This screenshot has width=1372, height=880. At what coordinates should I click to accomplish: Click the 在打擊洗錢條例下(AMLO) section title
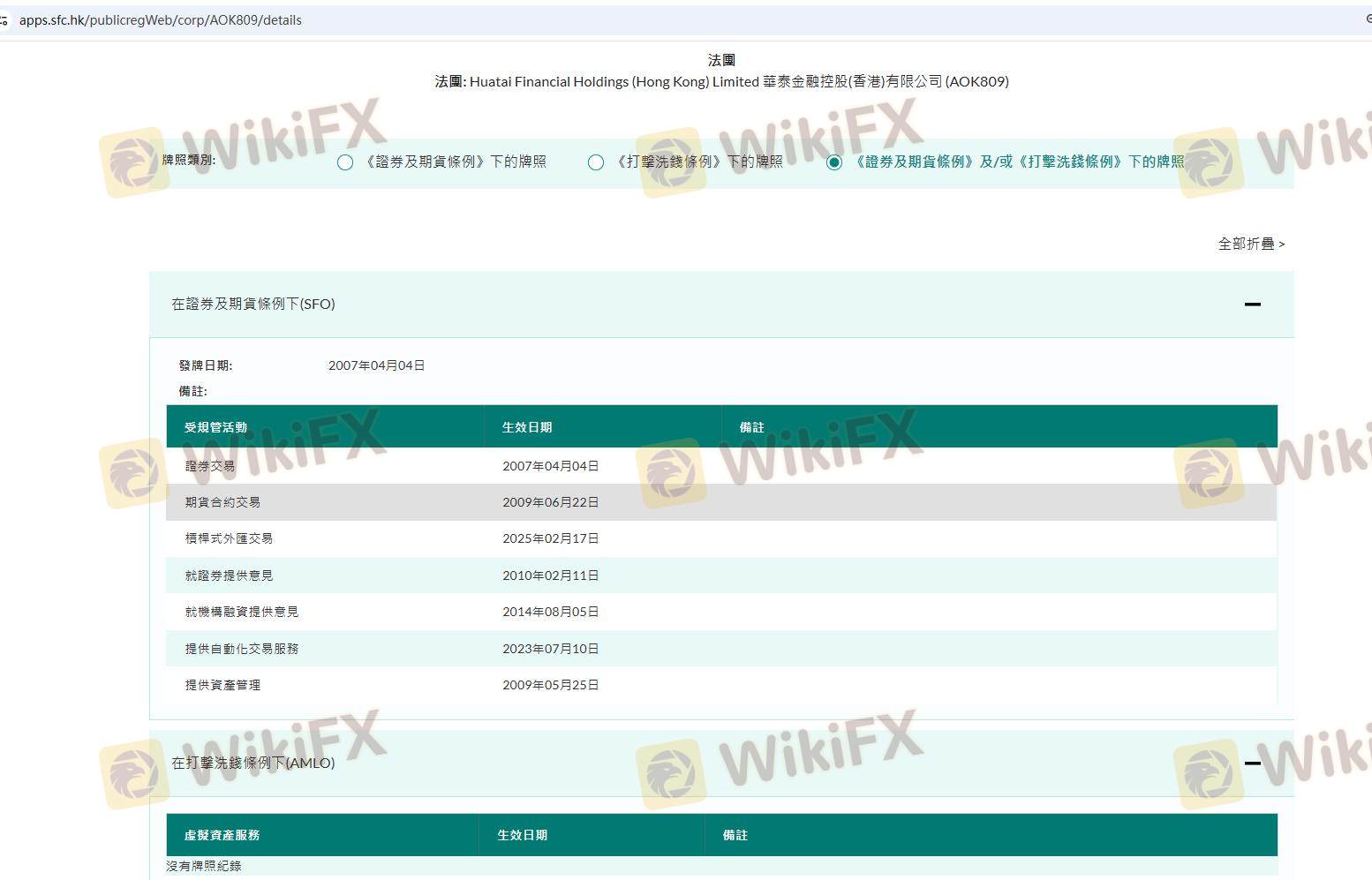pos(253,763)
